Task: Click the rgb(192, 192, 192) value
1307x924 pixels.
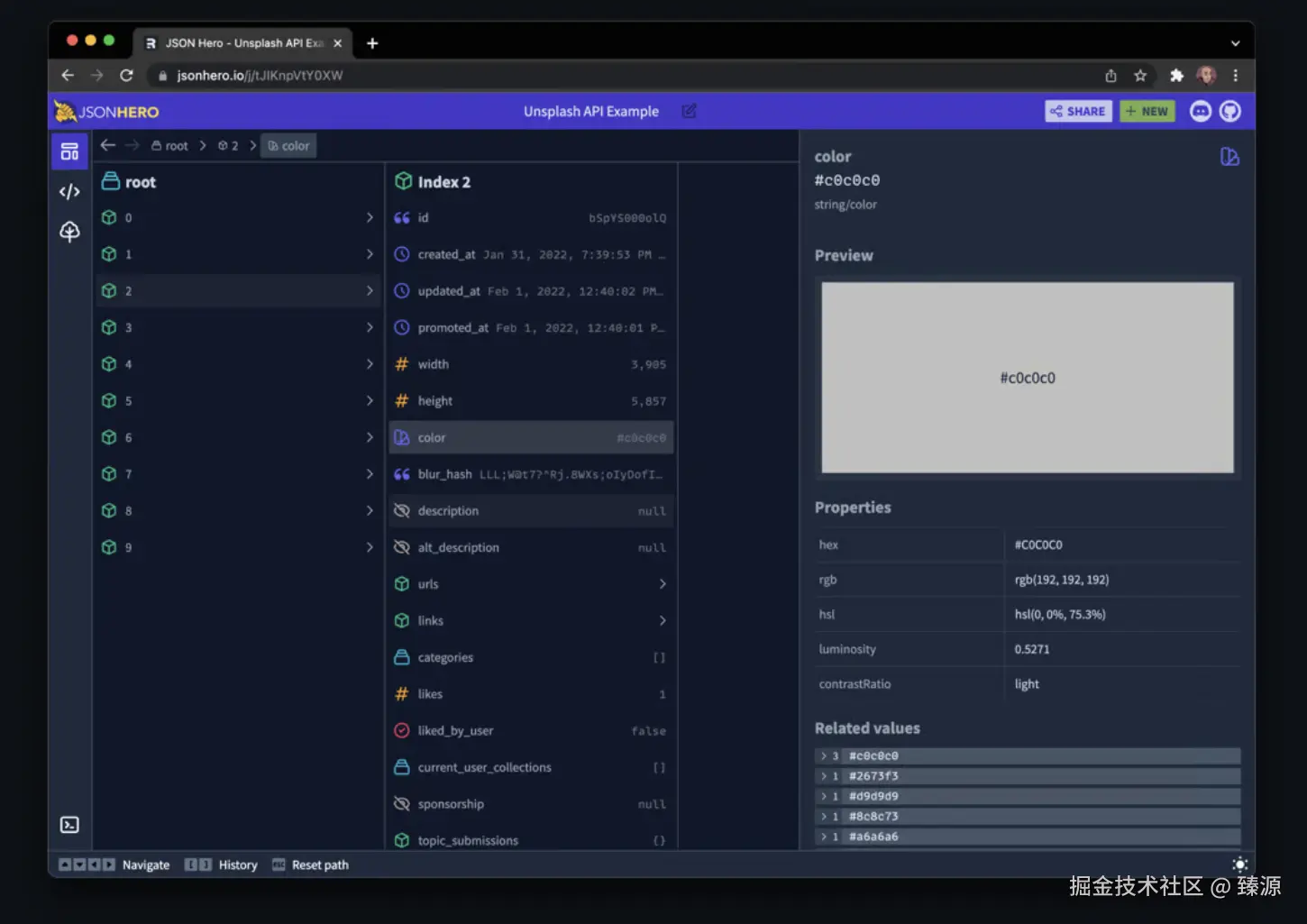Action: tap(1062, 580)
